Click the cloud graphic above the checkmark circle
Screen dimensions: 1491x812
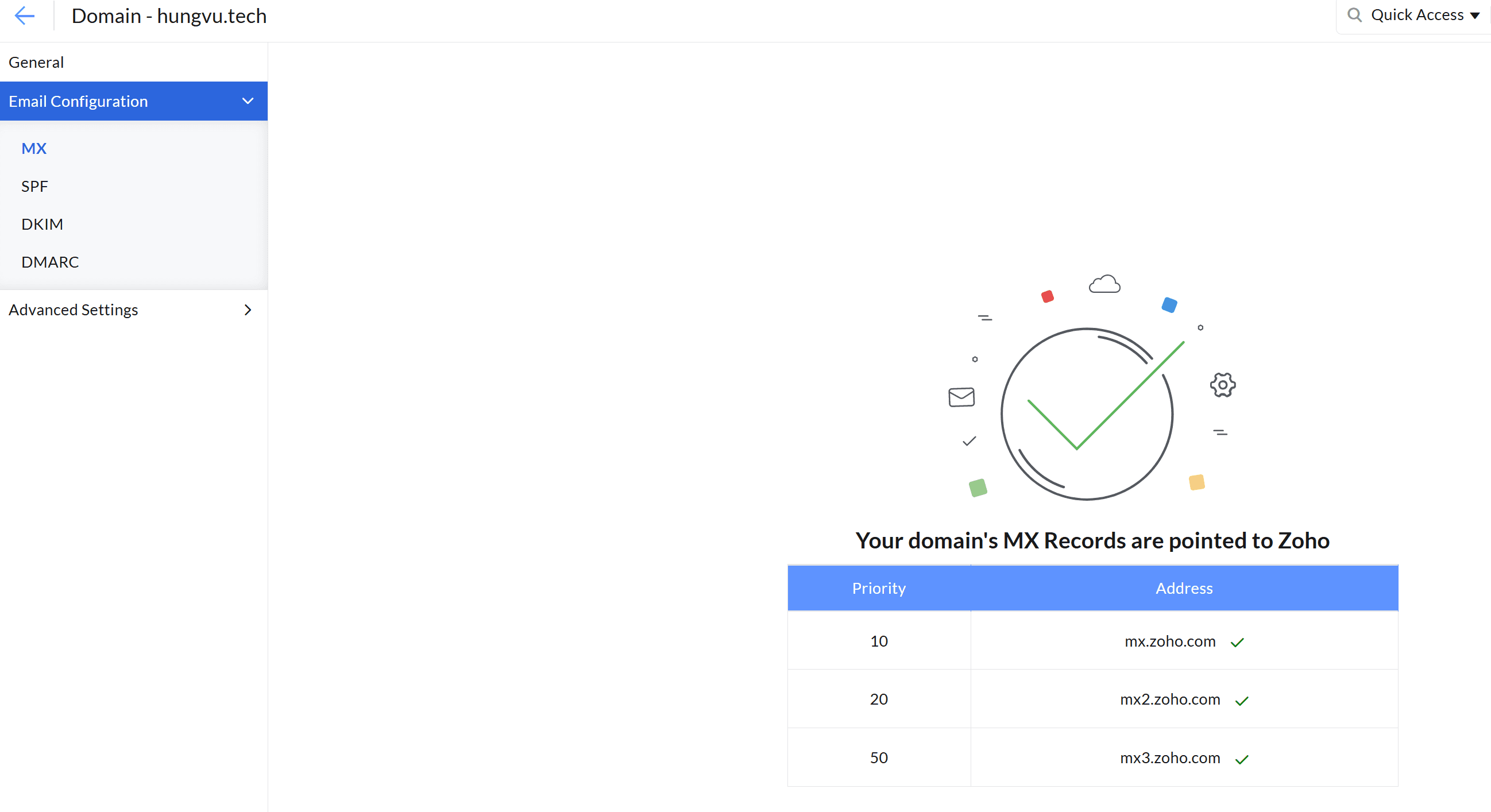pyautogui.click(x=1104, y=284)
